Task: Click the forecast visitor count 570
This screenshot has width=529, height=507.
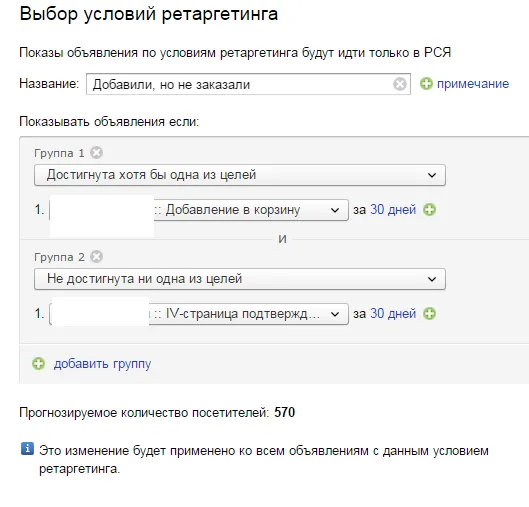Action: [x=285, y=412]
